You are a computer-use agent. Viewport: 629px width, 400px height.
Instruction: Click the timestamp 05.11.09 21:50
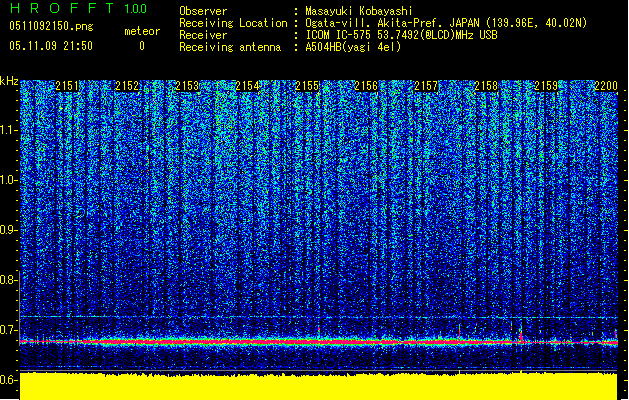pyautogui.click(x=51, y=46)
